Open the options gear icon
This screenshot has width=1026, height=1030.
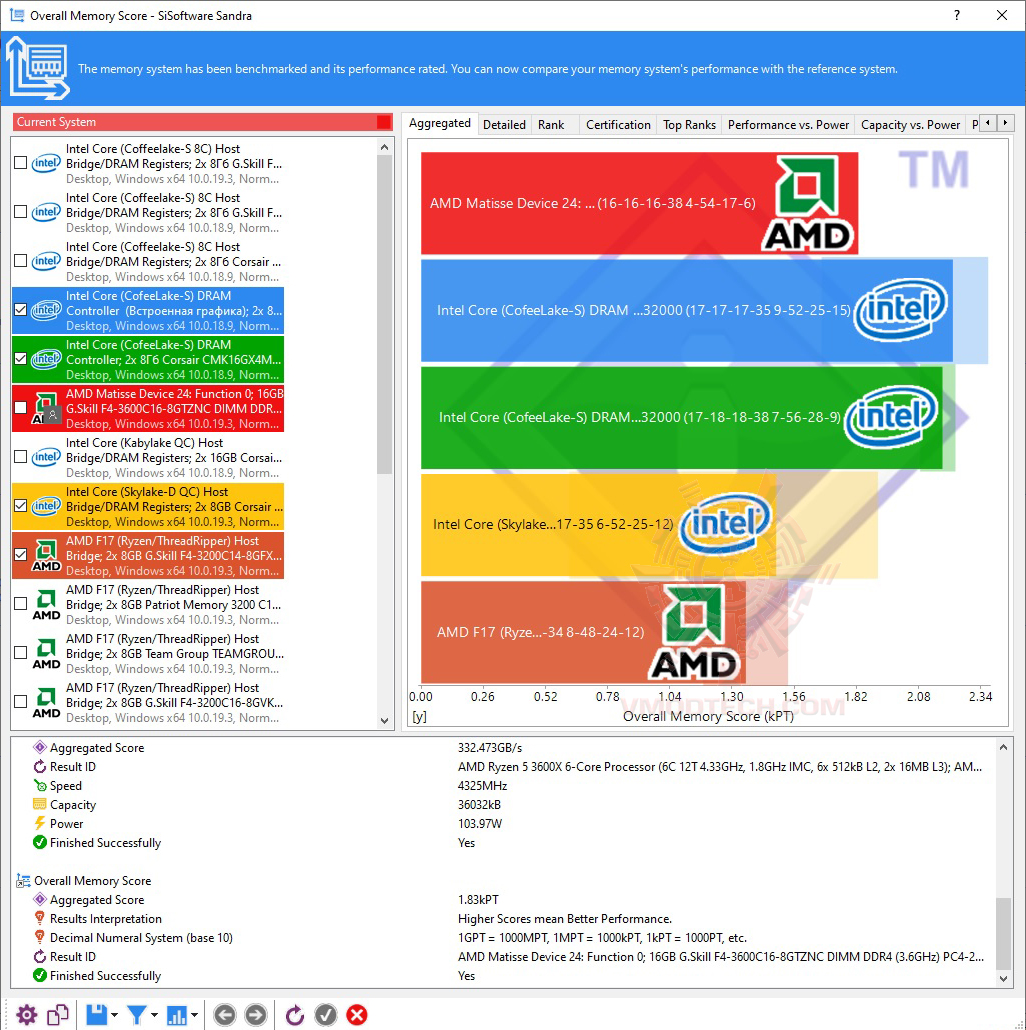(27, 1015)
